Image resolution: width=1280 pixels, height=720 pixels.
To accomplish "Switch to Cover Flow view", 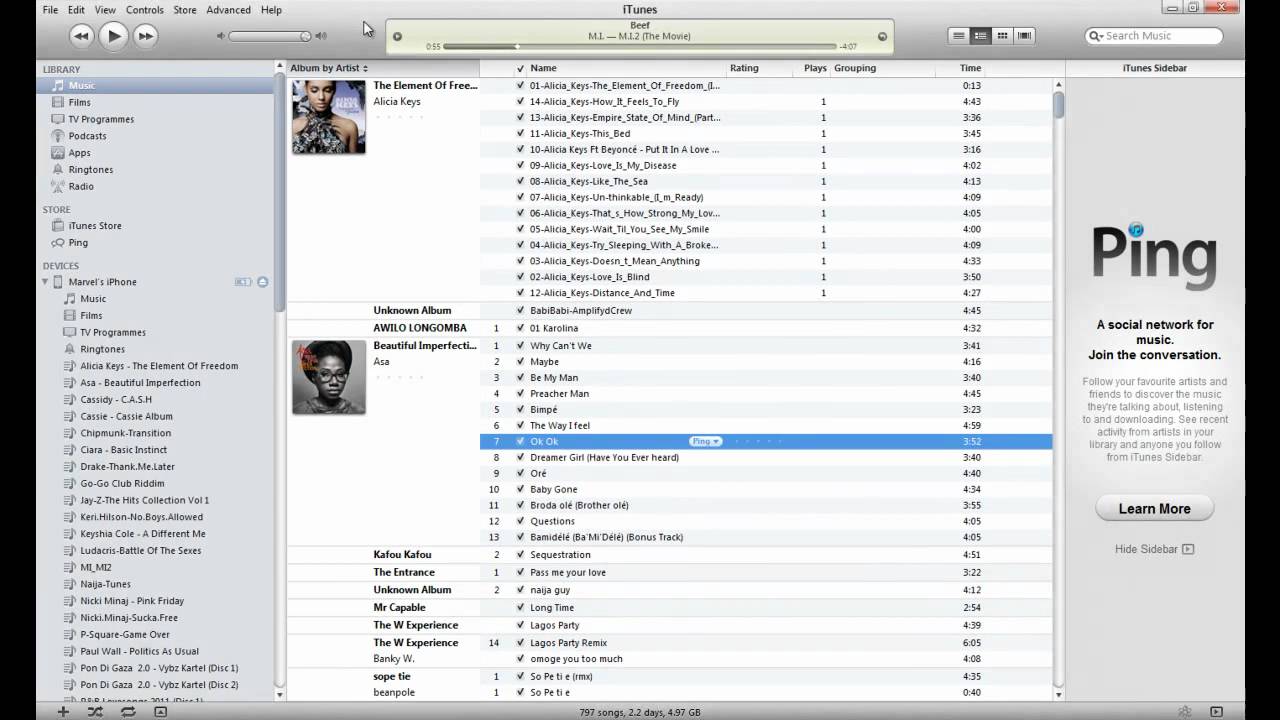I will [x=1025, y=36].
